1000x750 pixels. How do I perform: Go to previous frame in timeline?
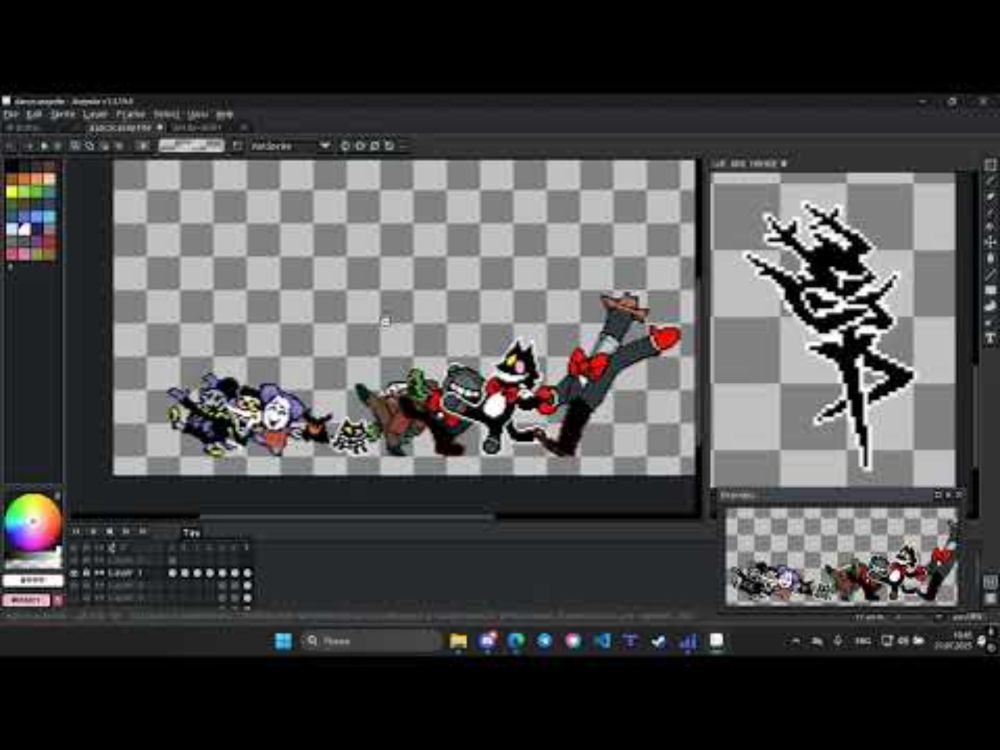tap(93, 531)
